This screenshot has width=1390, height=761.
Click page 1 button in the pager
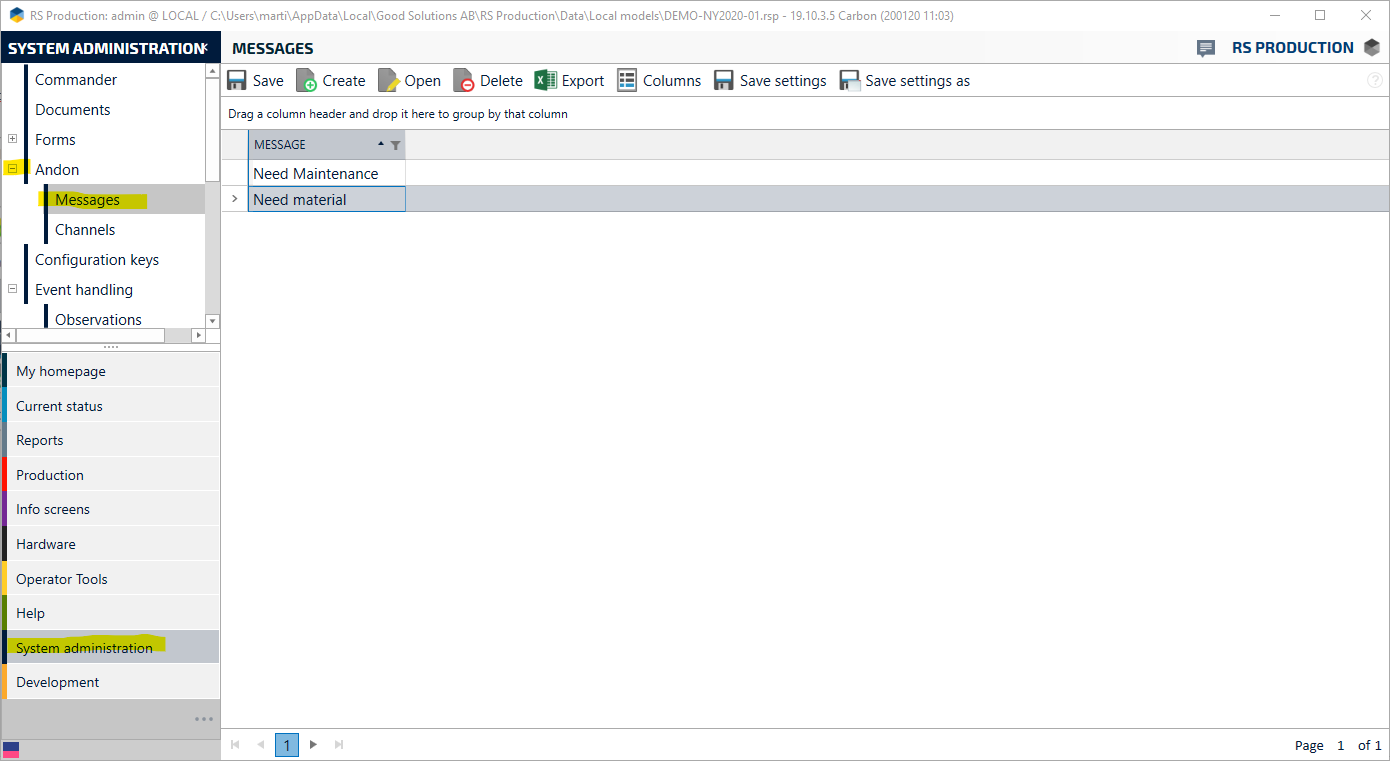[287, 745]
